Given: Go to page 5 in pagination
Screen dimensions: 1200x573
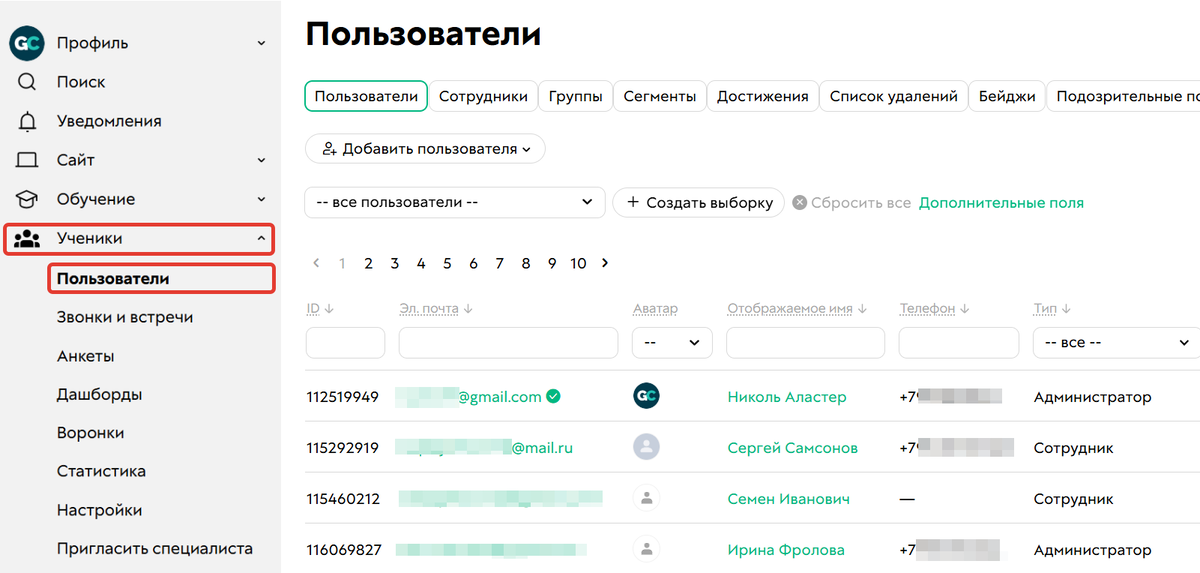Looking at the screenshot, I should [447, 263].
